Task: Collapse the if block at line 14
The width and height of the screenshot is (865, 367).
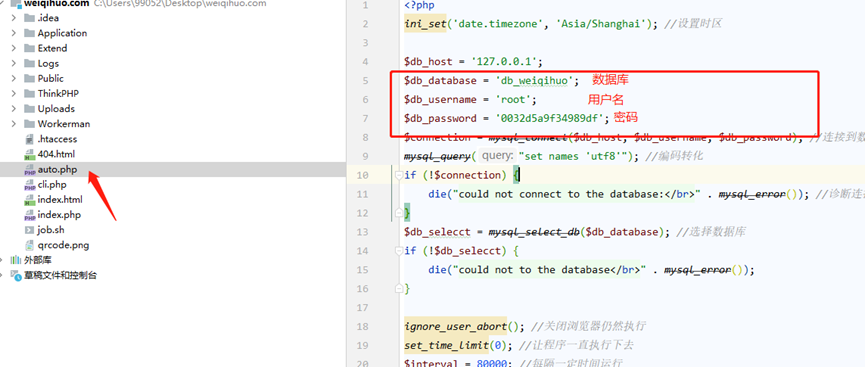Action: coord(398,251)
